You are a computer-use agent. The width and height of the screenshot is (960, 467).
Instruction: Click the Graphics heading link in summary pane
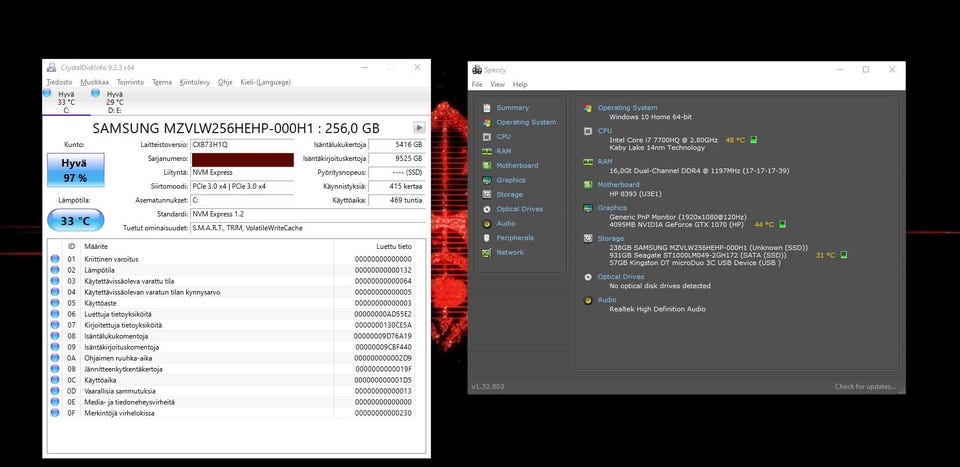(612, 208)
